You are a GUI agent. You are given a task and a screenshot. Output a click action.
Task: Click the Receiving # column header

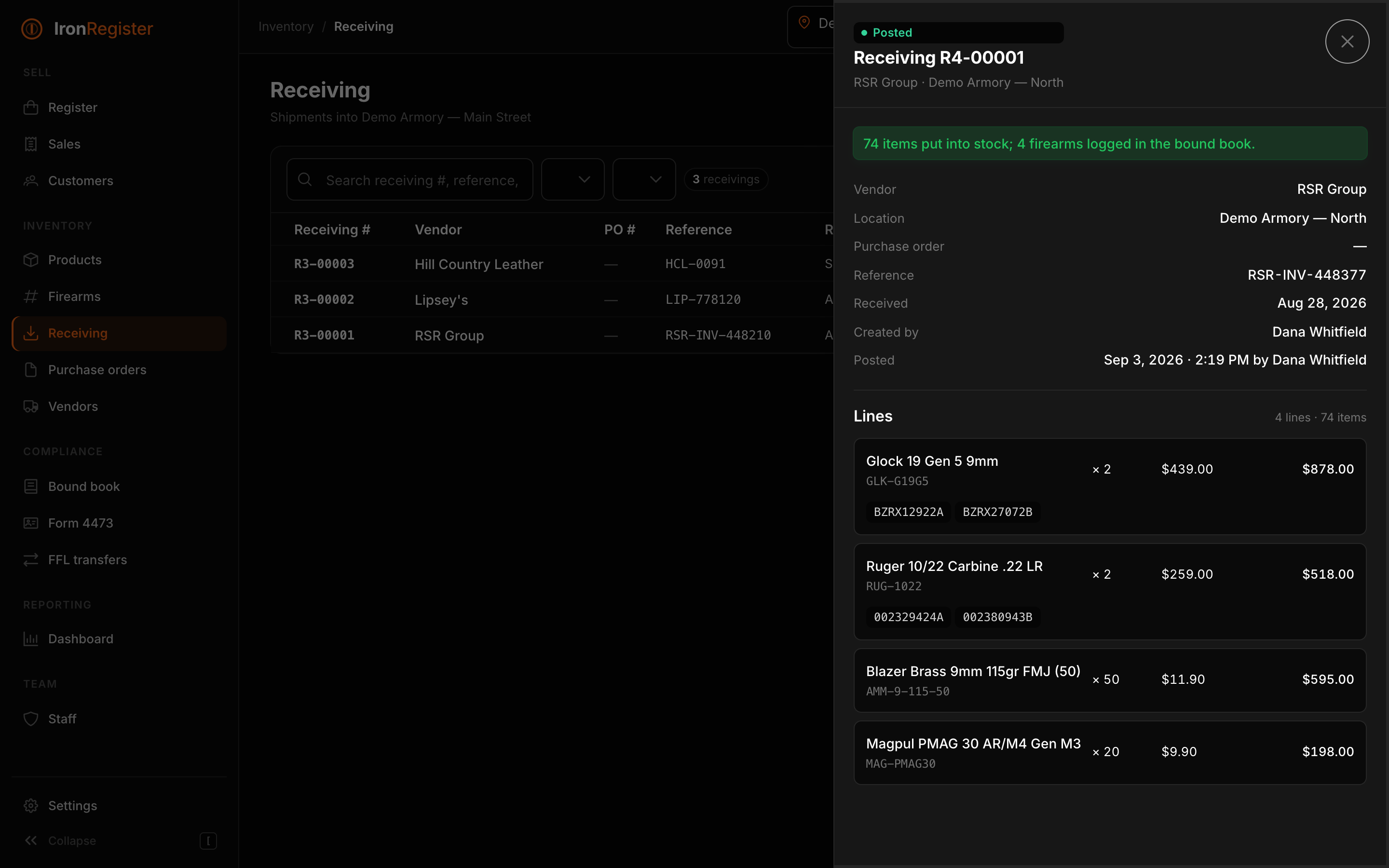tap(332, 230)
